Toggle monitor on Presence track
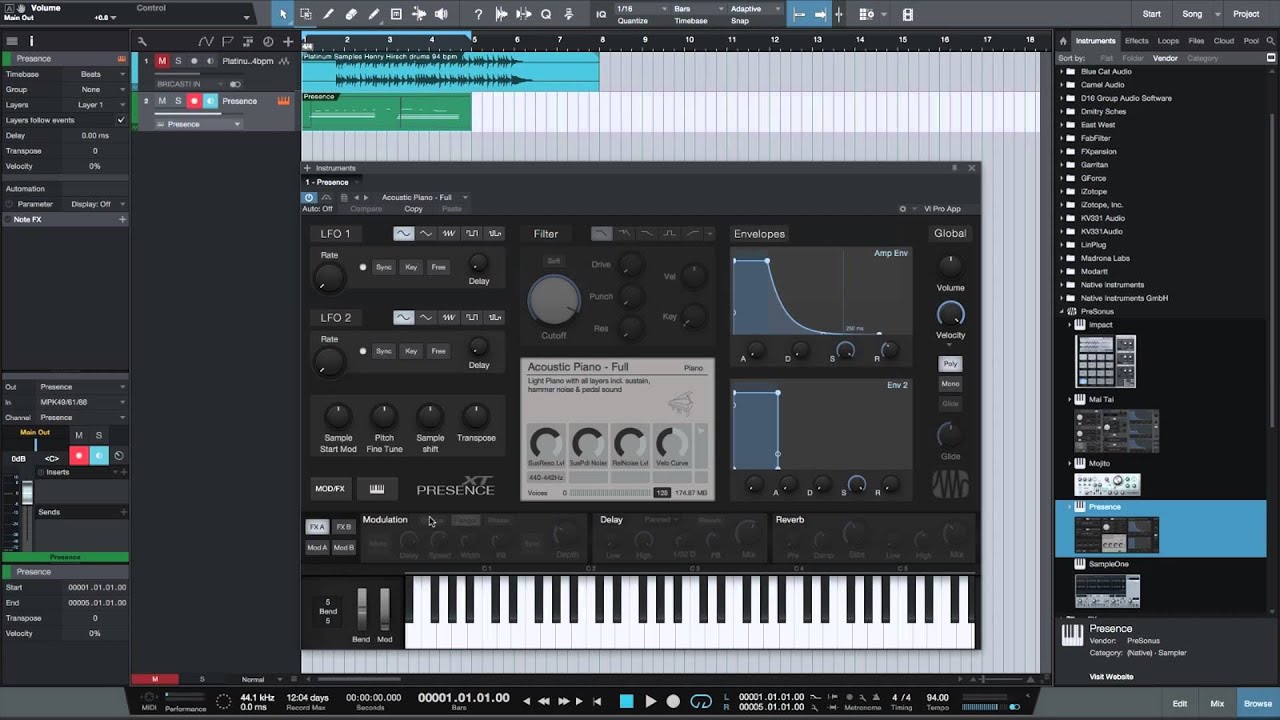 coord(210,101)
